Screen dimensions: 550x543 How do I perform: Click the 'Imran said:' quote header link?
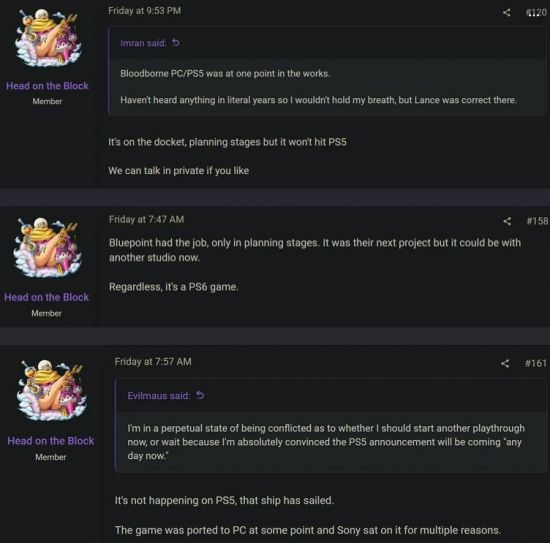pyautogui.click(x=143, y=43)
